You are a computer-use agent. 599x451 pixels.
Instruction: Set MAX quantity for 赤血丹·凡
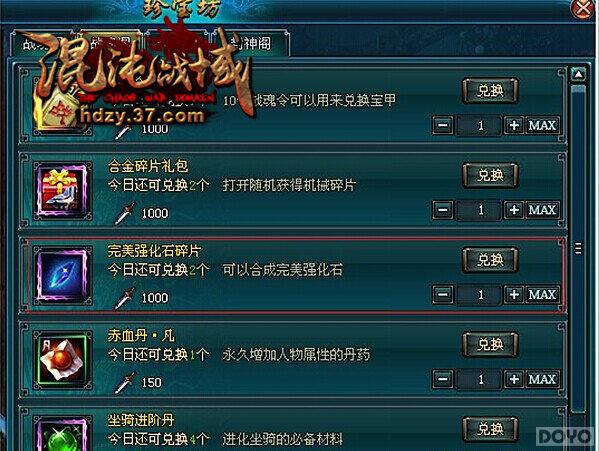pos(542,379)
